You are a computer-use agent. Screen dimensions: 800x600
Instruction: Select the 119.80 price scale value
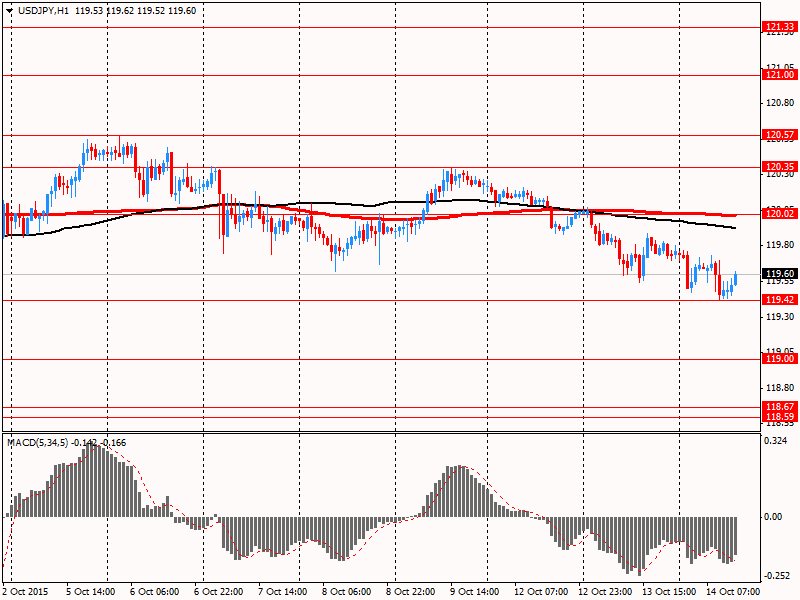point(780,245)
